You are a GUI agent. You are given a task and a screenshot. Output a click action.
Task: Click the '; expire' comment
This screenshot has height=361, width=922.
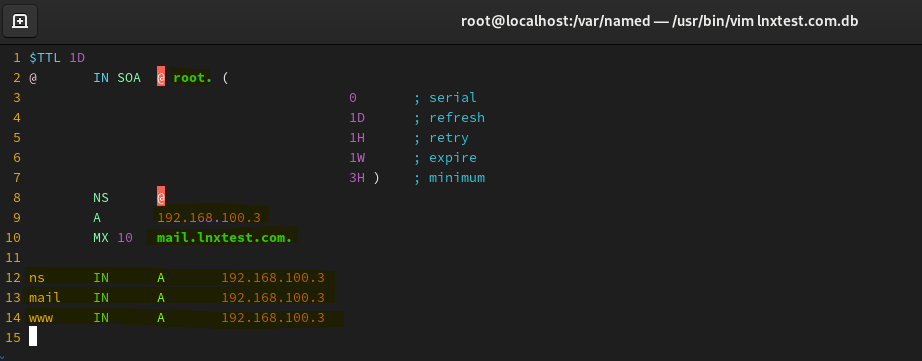tap(445, 158)
